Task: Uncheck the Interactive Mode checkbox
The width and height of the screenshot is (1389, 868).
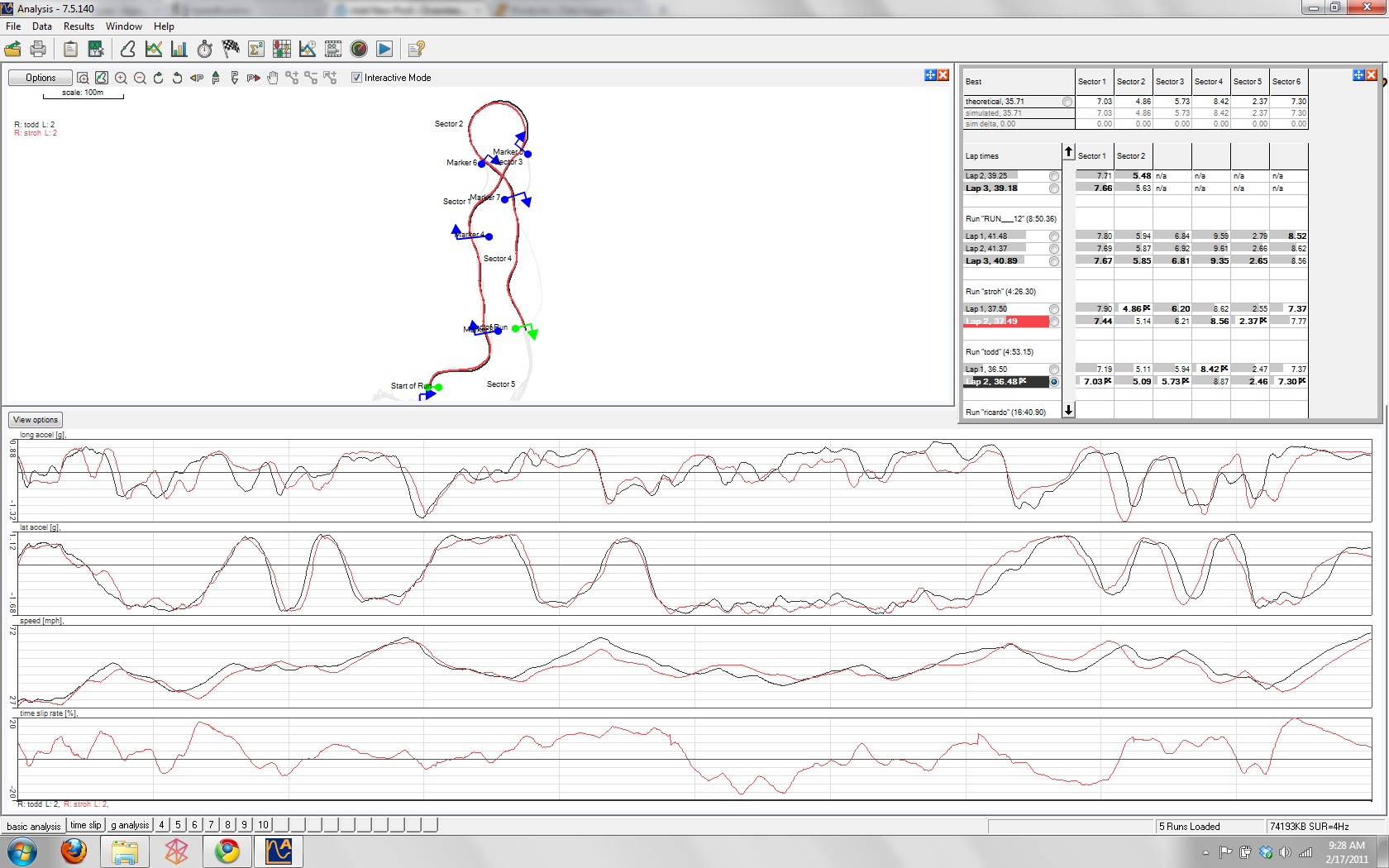Action: 357,78
